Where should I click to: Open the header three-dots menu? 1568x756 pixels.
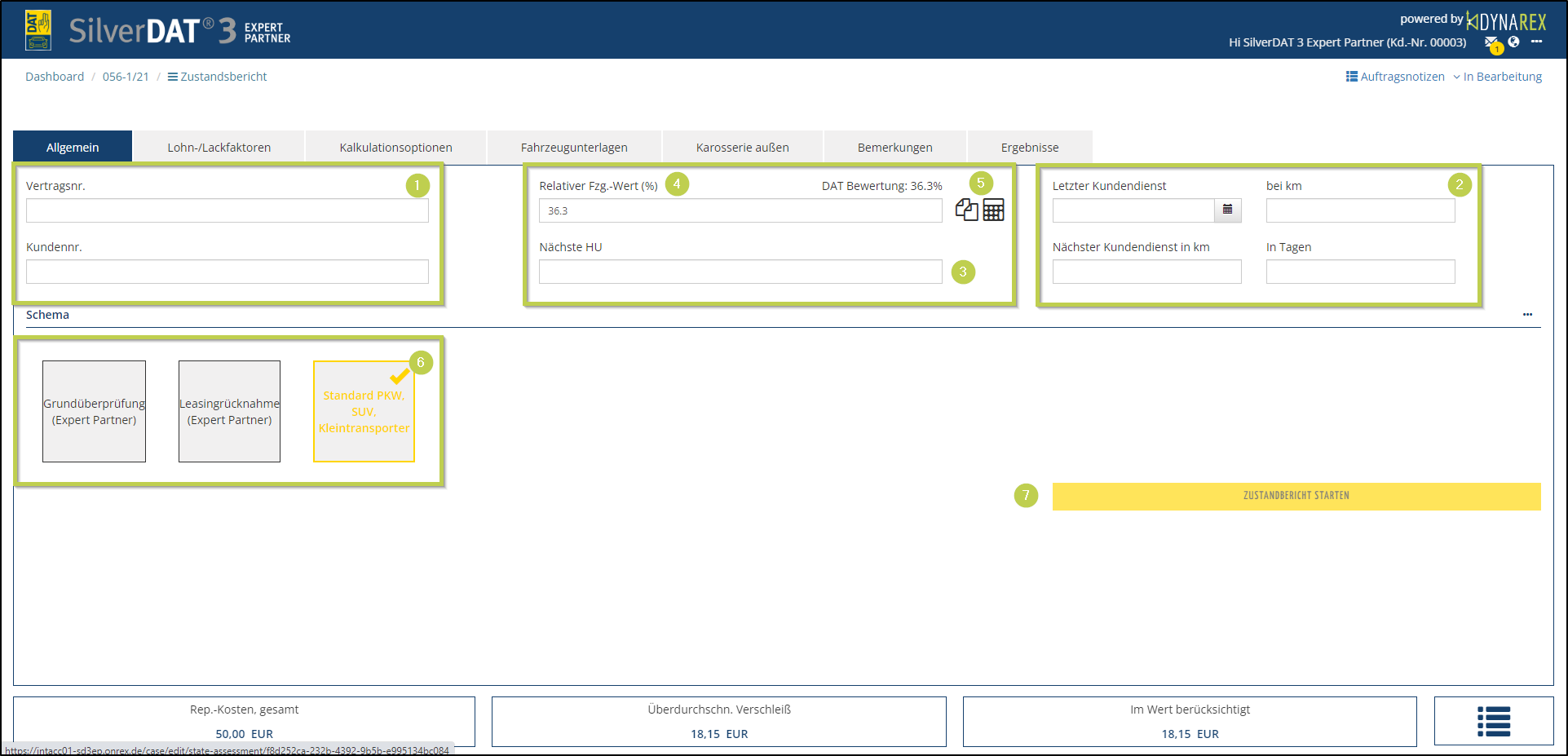(x=1536, y=42)
